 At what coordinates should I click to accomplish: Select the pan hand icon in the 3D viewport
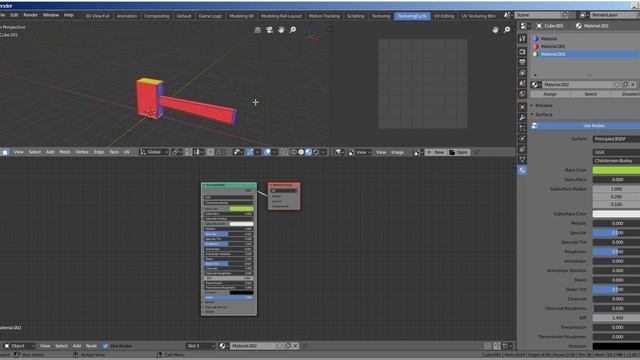[281, 30]
